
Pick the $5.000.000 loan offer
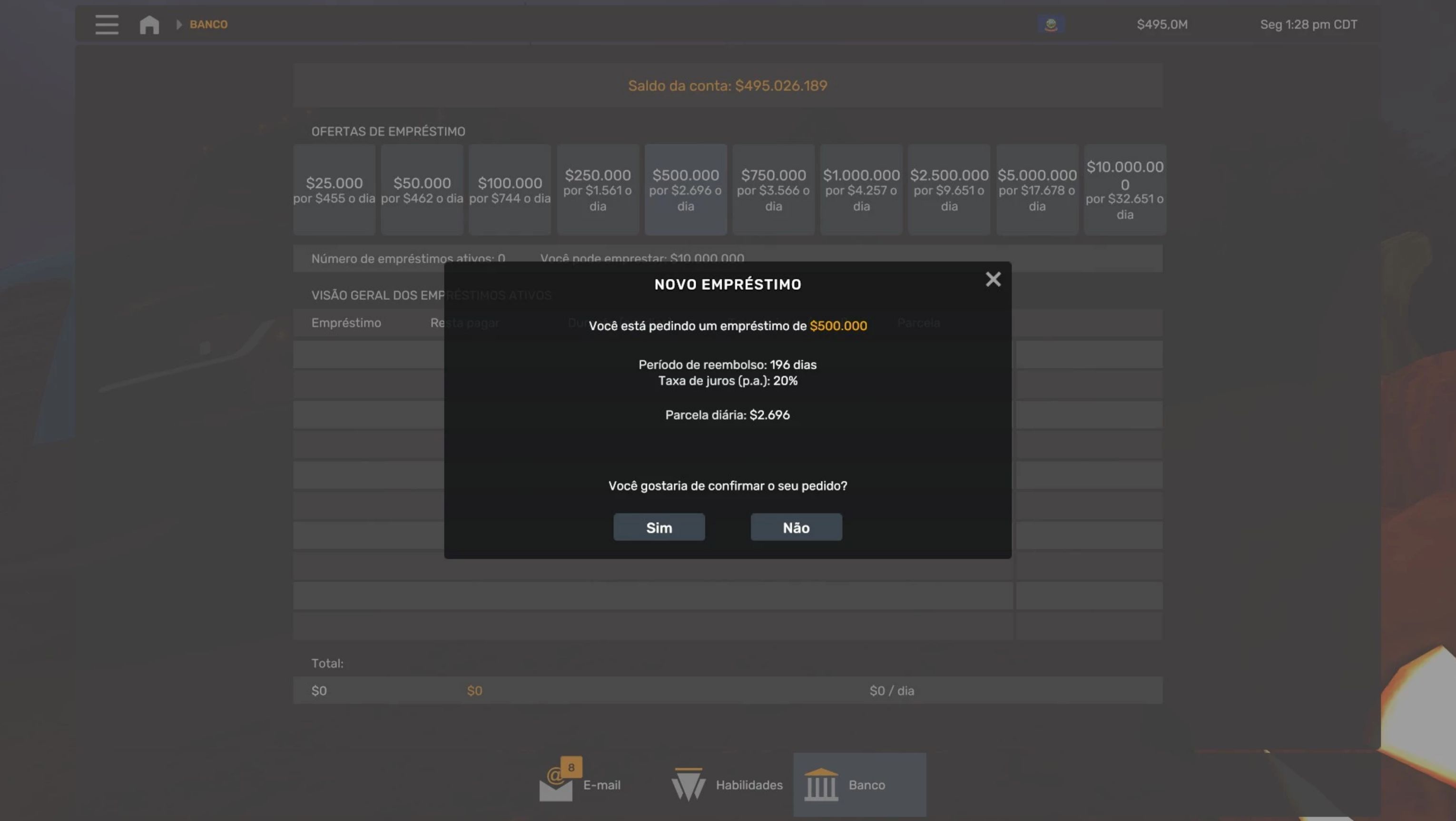(x=1037, y=189)
